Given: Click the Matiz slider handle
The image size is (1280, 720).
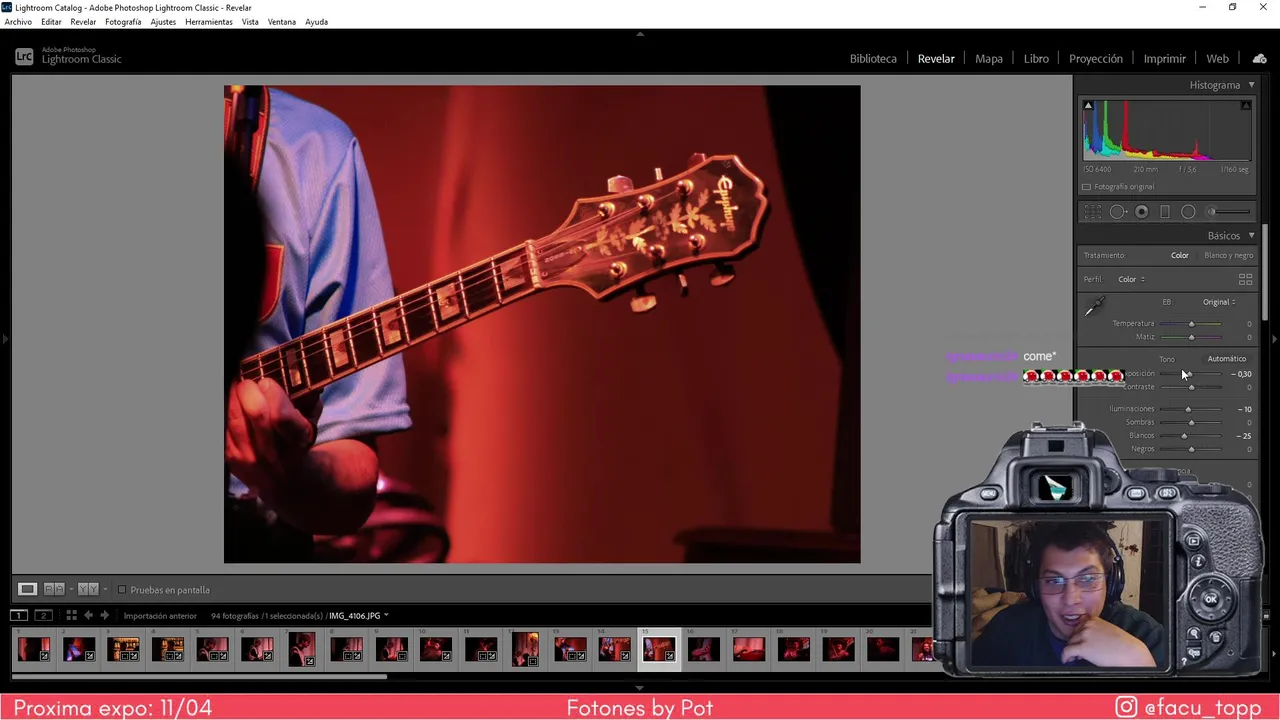Looking at the screenshot, I should 1191,337.
